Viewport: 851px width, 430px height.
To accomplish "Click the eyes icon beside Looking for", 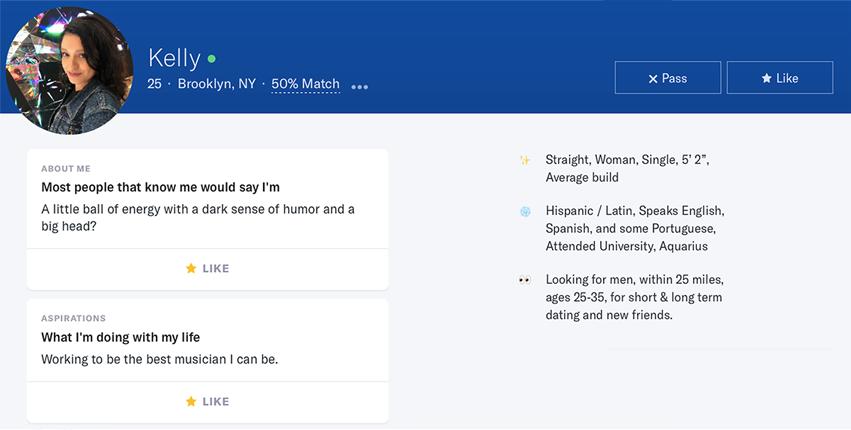I will coord(525,280).
